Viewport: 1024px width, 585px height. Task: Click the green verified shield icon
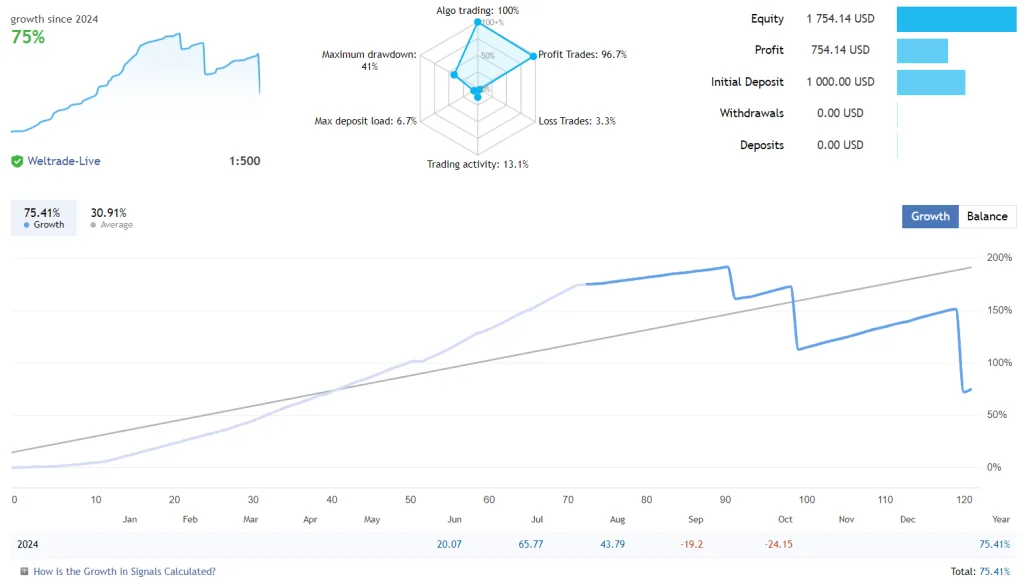point(17,161)
